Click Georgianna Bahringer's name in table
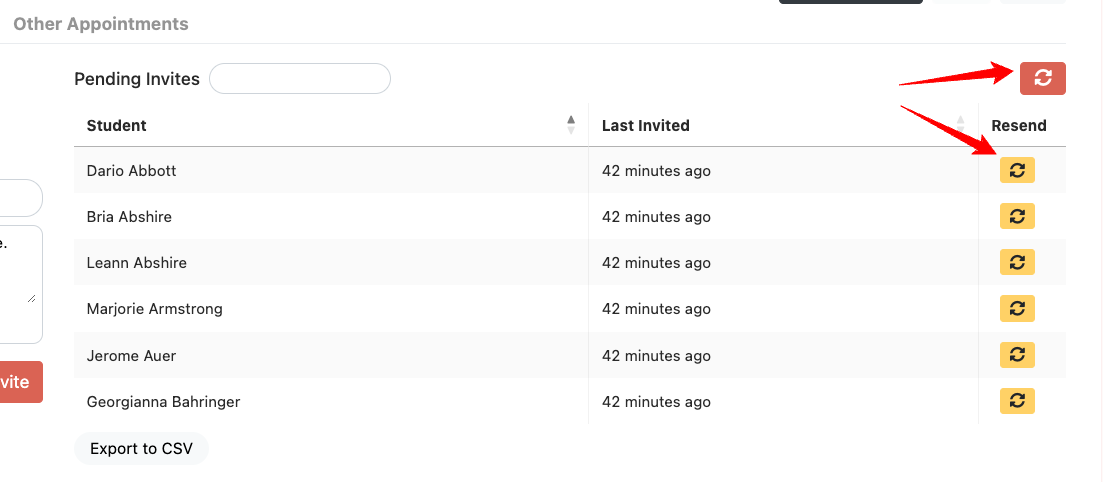 click(163, 402)
